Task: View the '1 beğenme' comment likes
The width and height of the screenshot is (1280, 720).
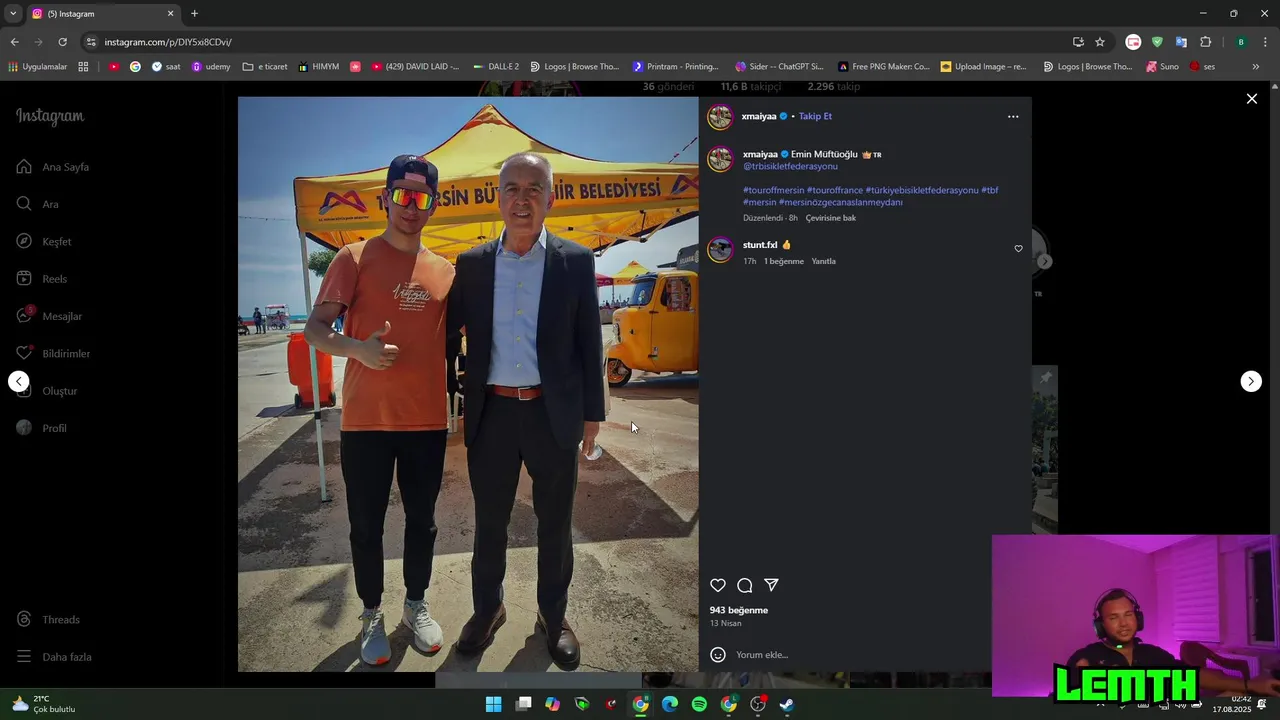Action: pyautogui.click(x=784, y=261)
